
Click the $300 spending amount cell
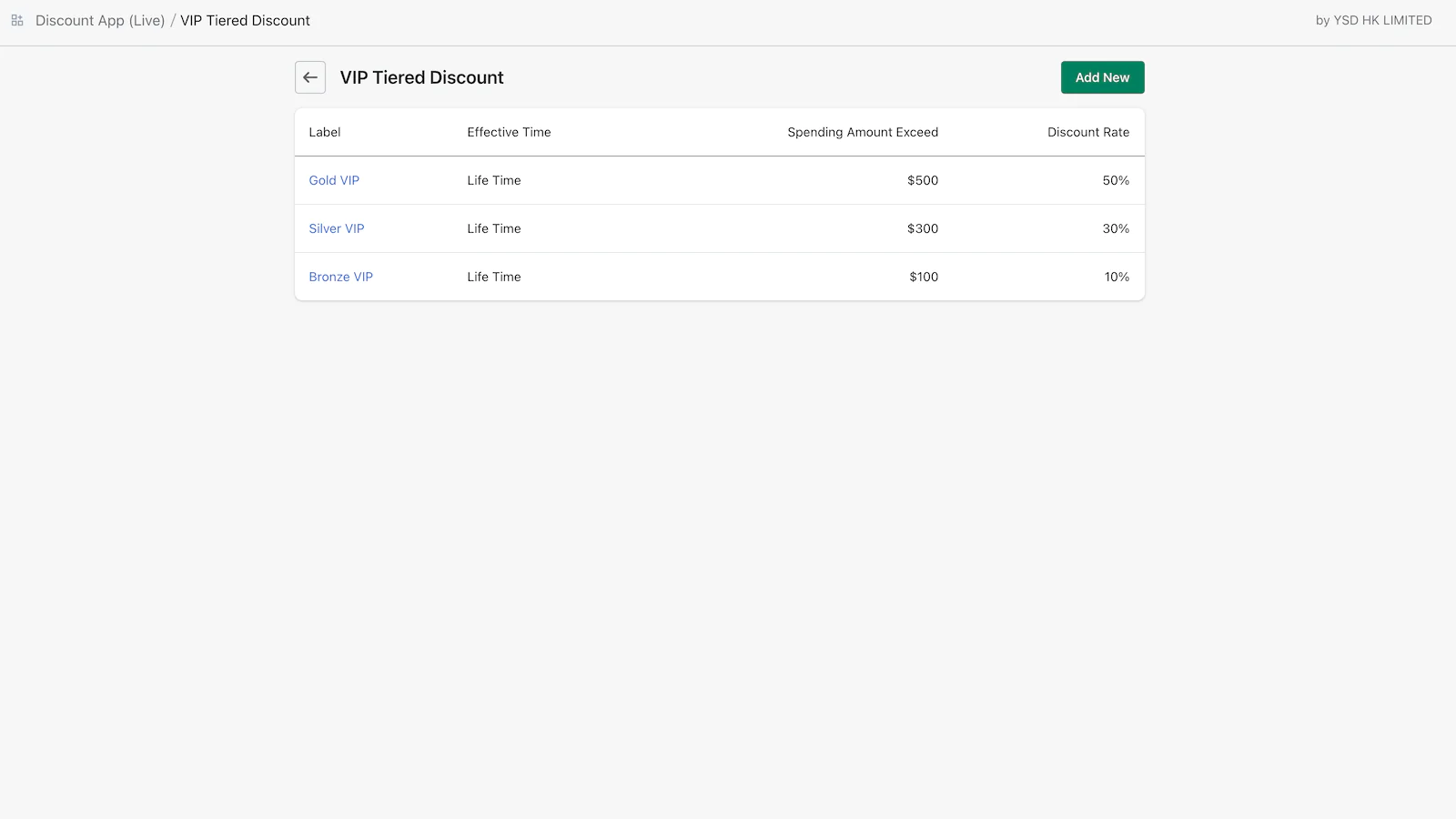click(x=923, y=228)
